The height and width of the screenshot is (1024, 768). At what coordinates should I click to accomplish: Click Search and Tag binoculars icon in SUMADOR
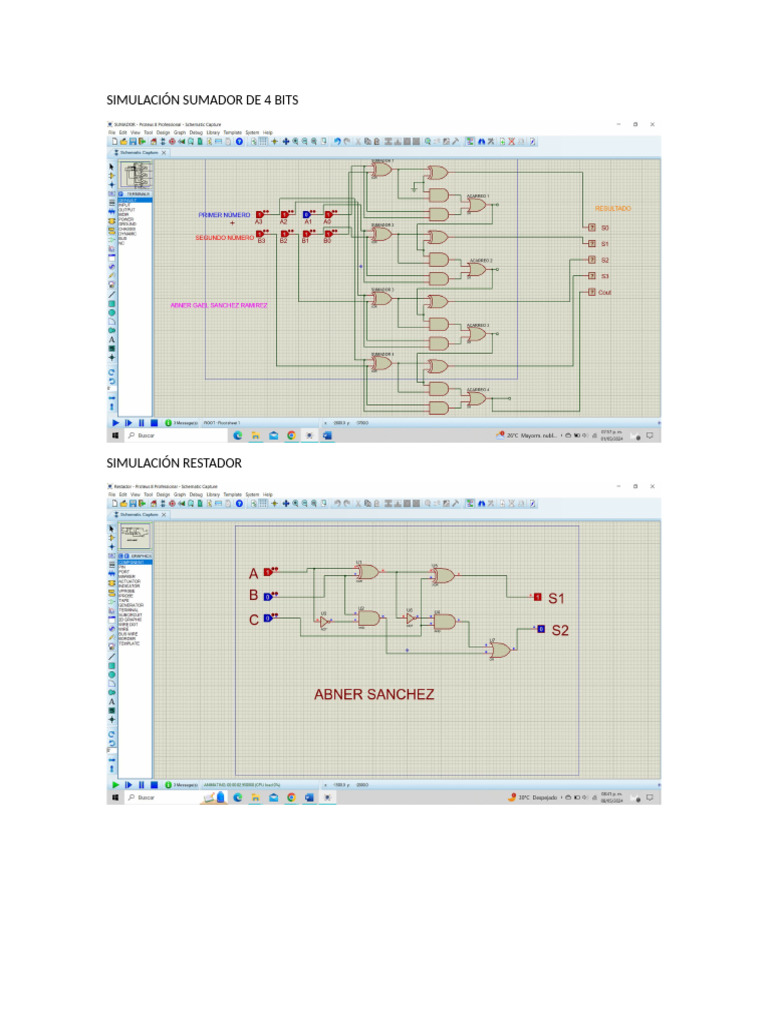pyautogui.click(x=481, y=141)
